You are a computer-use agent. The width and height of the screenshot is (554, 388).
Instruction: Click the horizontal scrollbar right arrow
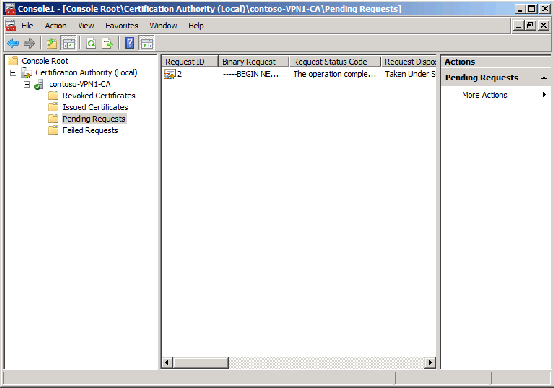click(x=430, y=362)
